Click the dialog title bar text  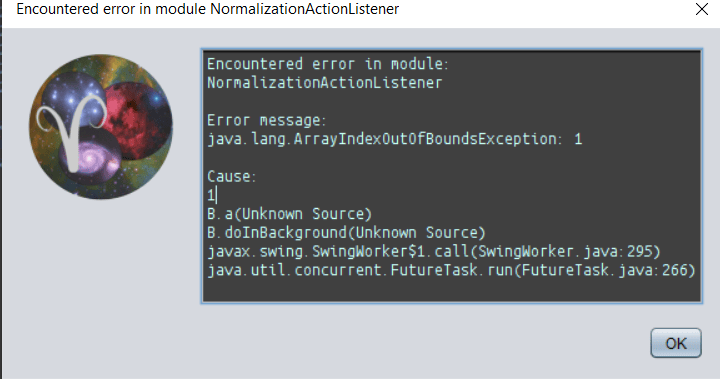click(208, 9)
